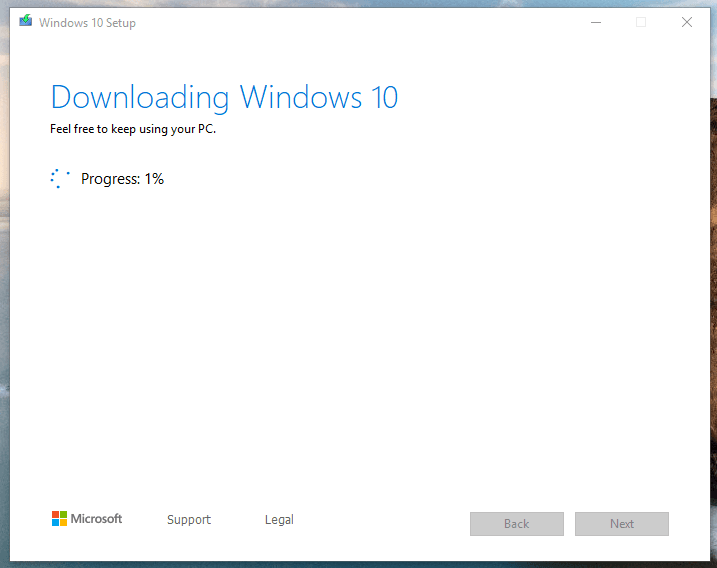The height and width of the screenshot is (568, 717).
Task: Click the disabled Back button
Action: (517, 524)
